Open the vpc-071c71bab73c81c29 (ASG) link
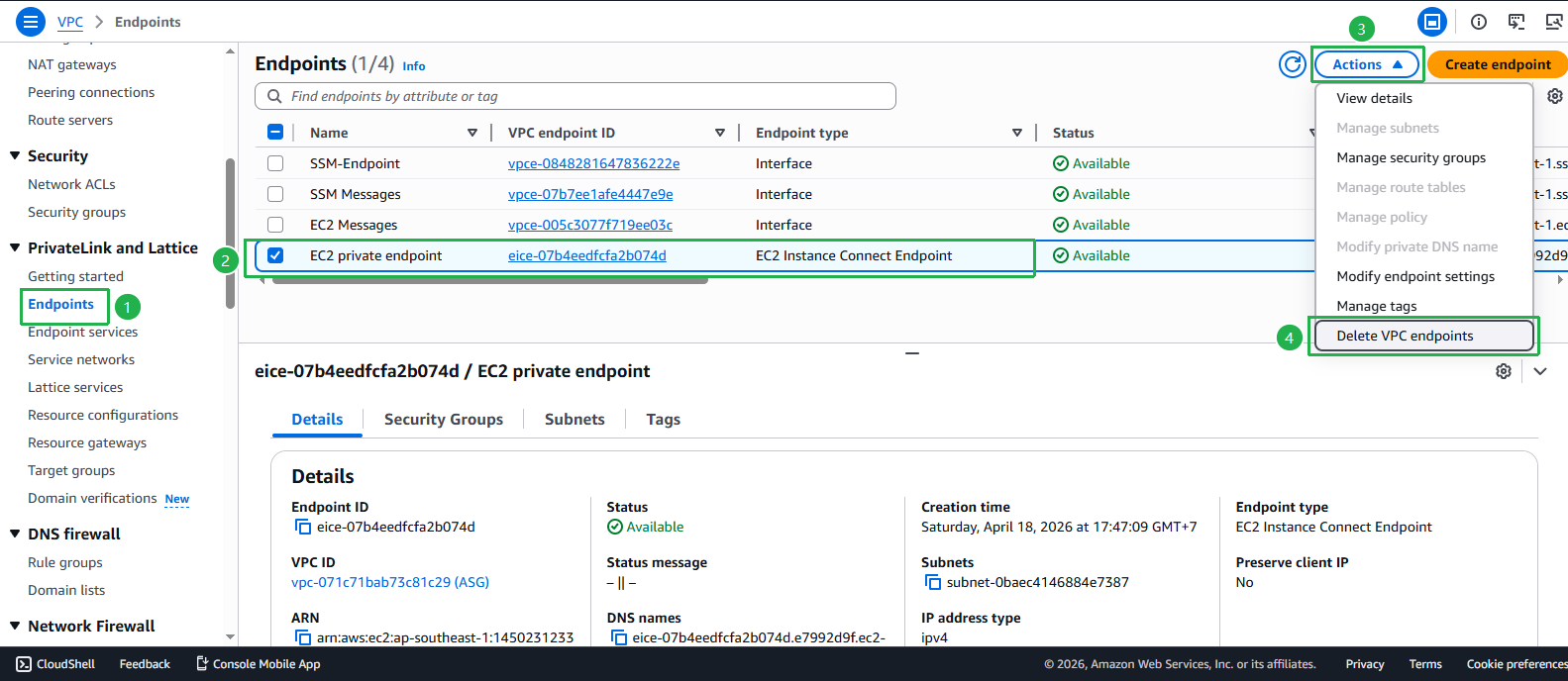This screenshot has height=681, width=1568. 390,583
